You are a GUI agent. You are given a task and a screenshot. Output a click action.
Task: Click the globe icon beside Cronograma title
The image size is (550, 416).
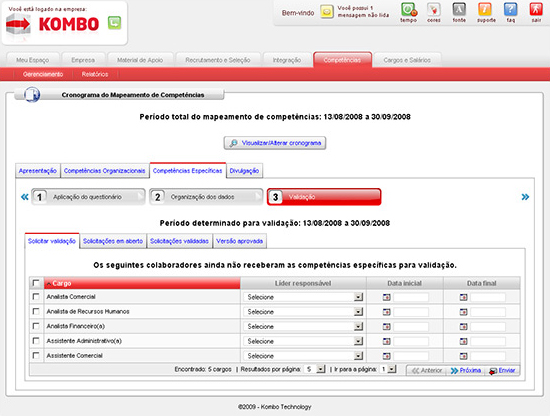(x=32, y=95)
